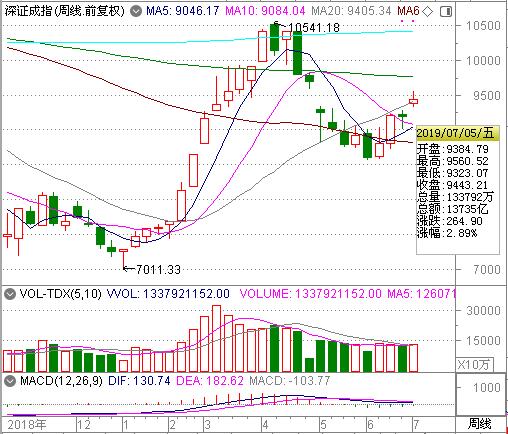Viewport: 508px width, 434px height.
Task: Open the main chart indicator dropdown arrow
Action: point(136,12)
